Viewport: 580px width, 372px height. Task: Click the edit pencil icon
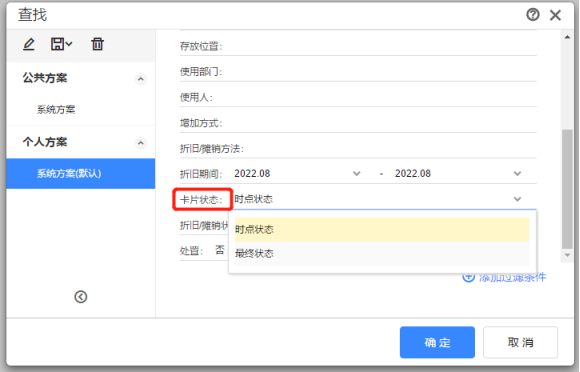click(29, 44)
